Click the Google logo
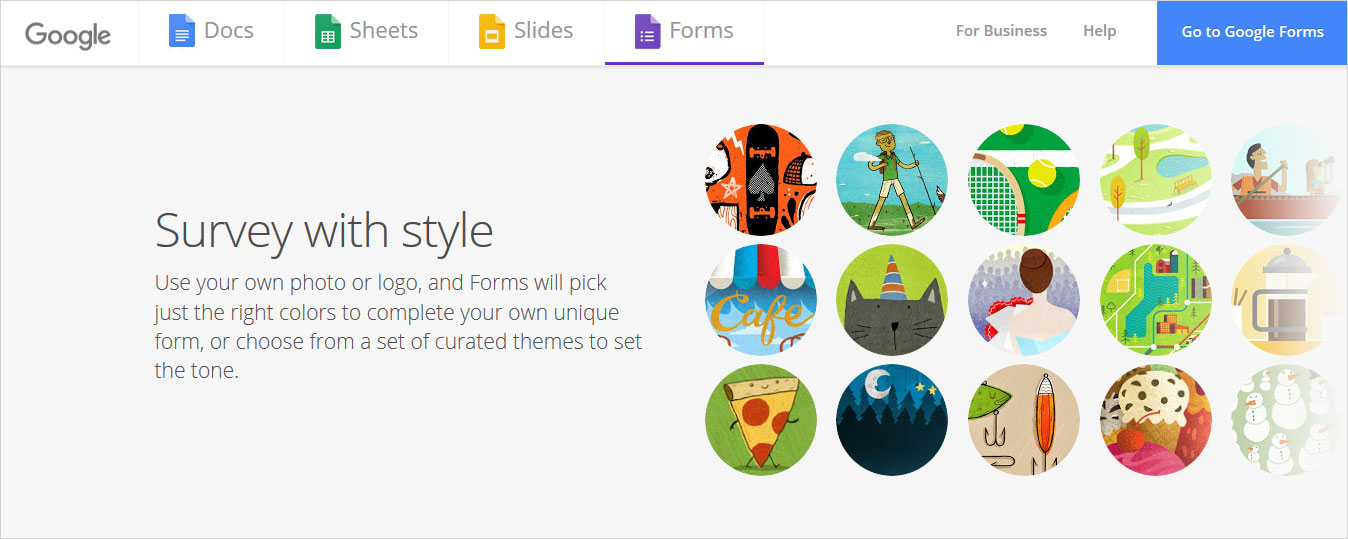The height and width of the screenshot is (539, 1348). [x=68, y=34]
